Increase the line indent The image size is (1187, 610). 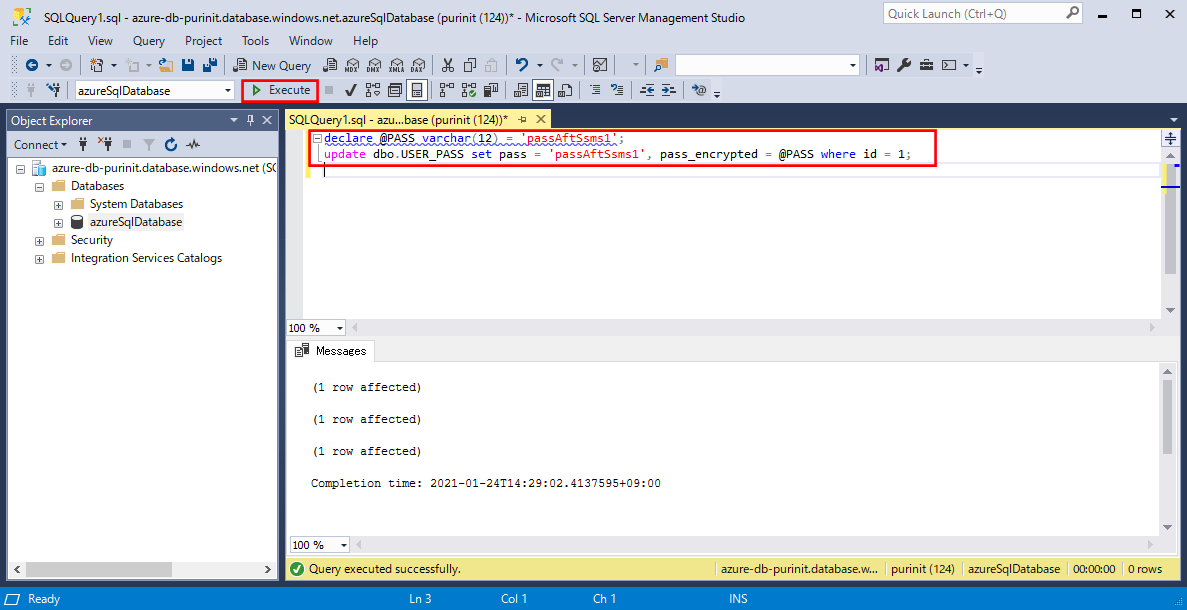coord(668,90)
